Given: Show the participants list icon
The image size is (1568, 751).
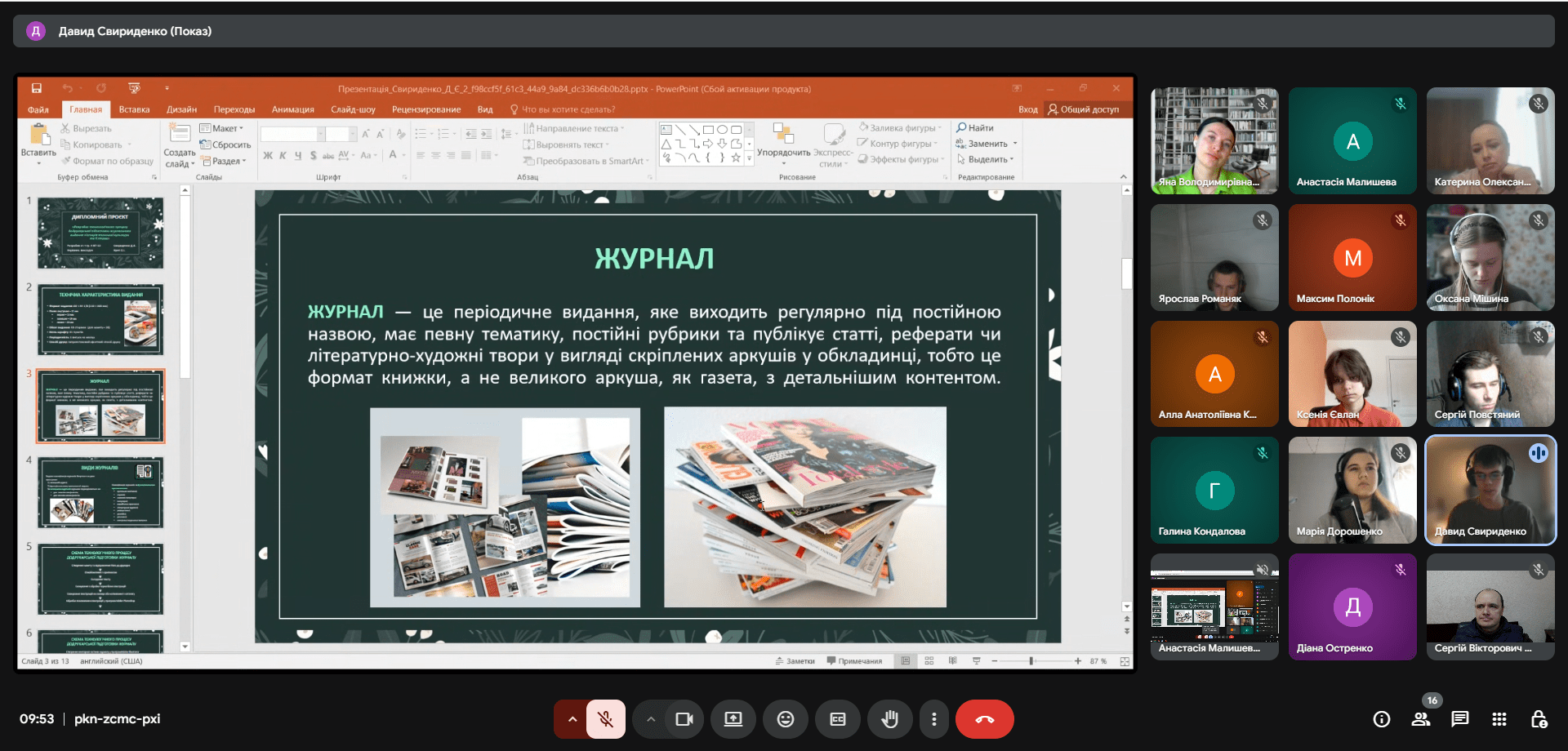Looking at the screenshot, I should coord(1421,719).
